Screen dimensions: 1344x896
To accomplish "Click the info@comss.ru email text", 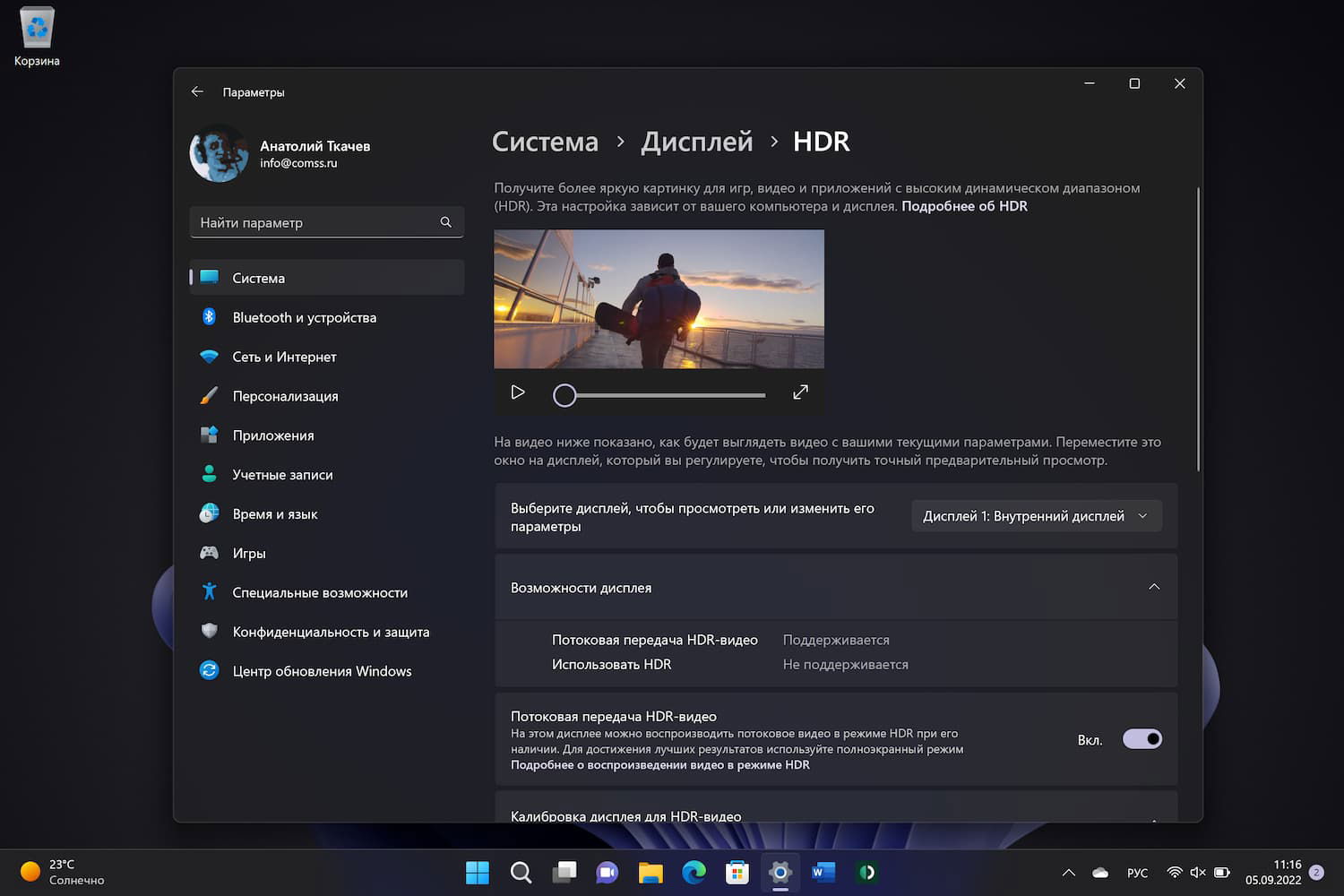I will point(298,163).
